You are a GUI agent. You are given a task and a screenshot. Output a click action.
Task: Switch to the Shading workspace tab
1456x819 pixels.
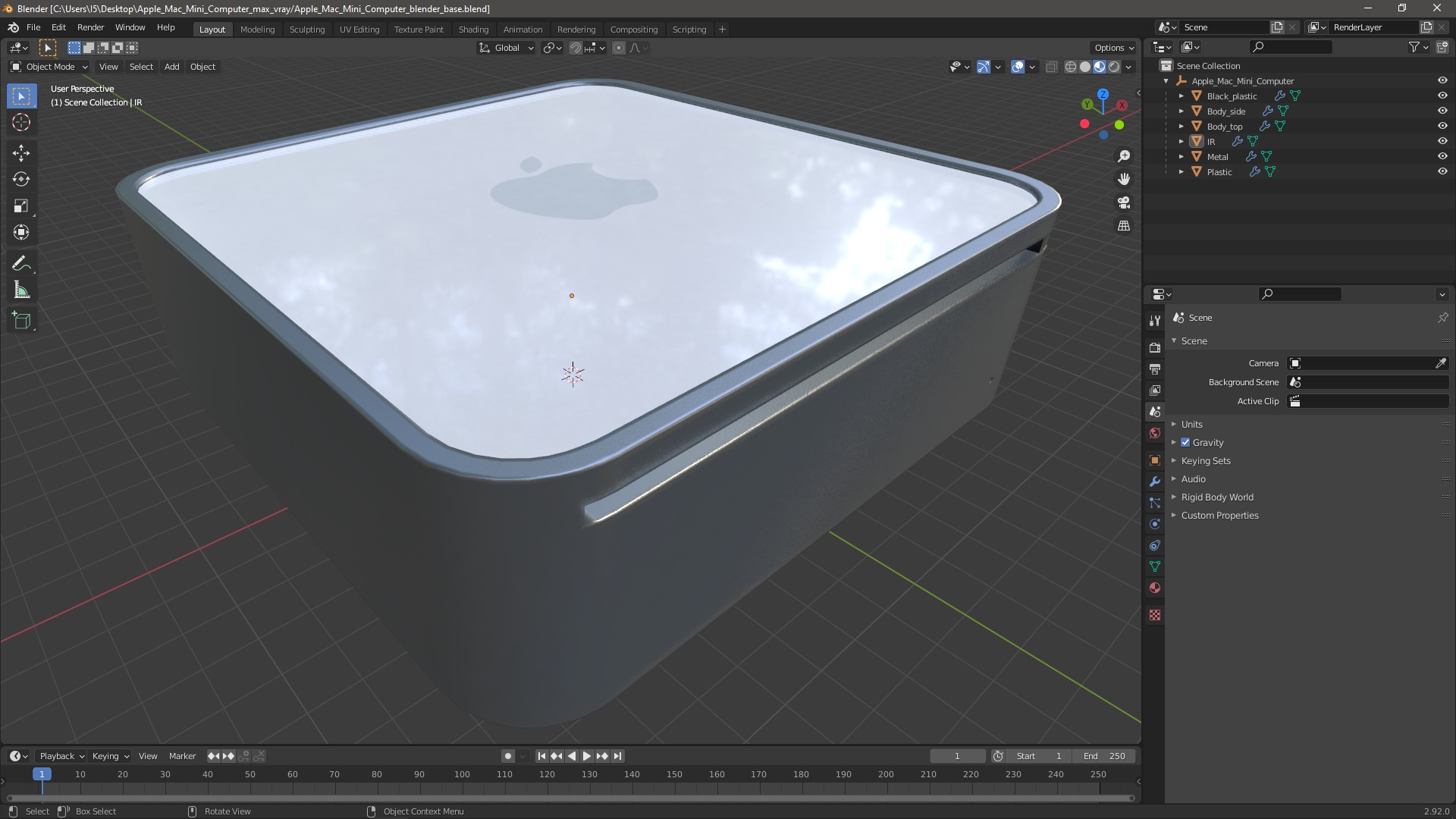click(x=473, y=29)
